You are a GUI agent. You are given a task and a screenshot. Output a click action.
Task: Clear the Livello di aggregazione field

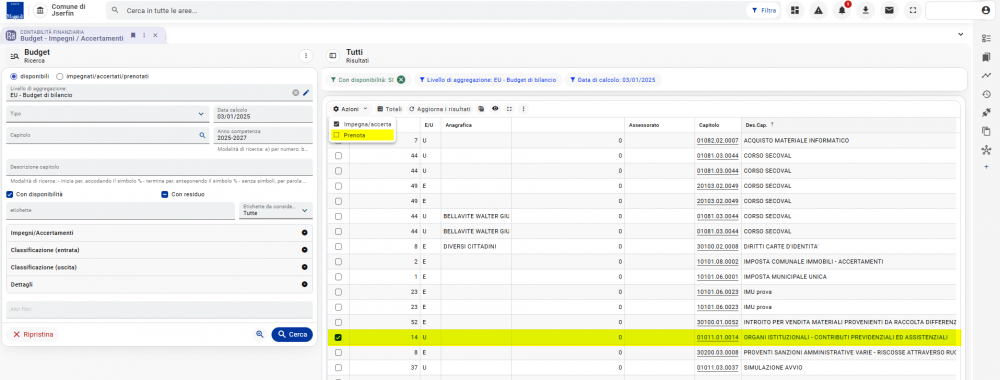[296, 92]
